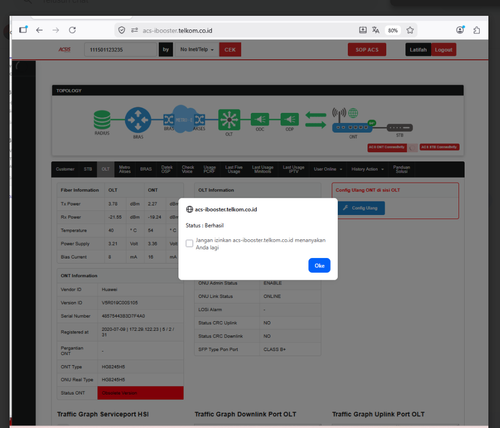Expand the User Online dropdown tab
The width and height of the screenshot is (500, 428).
point(328,169)
